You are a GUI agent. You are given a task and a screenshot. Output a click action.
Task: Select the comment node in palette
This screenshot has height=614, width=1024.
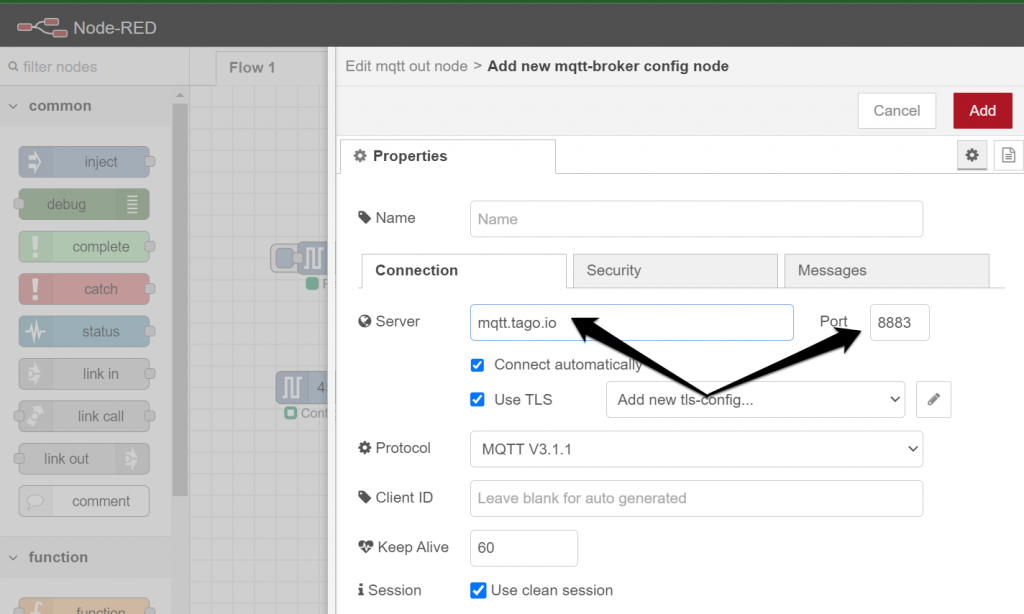click(x=84, y=502)
